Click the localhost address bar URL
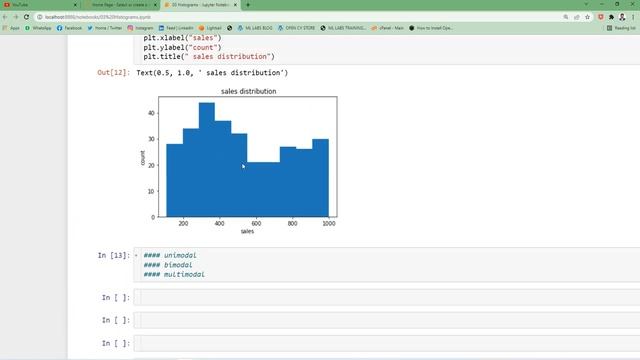The height and width of the screenshot is (360, 640). (98, 17)
